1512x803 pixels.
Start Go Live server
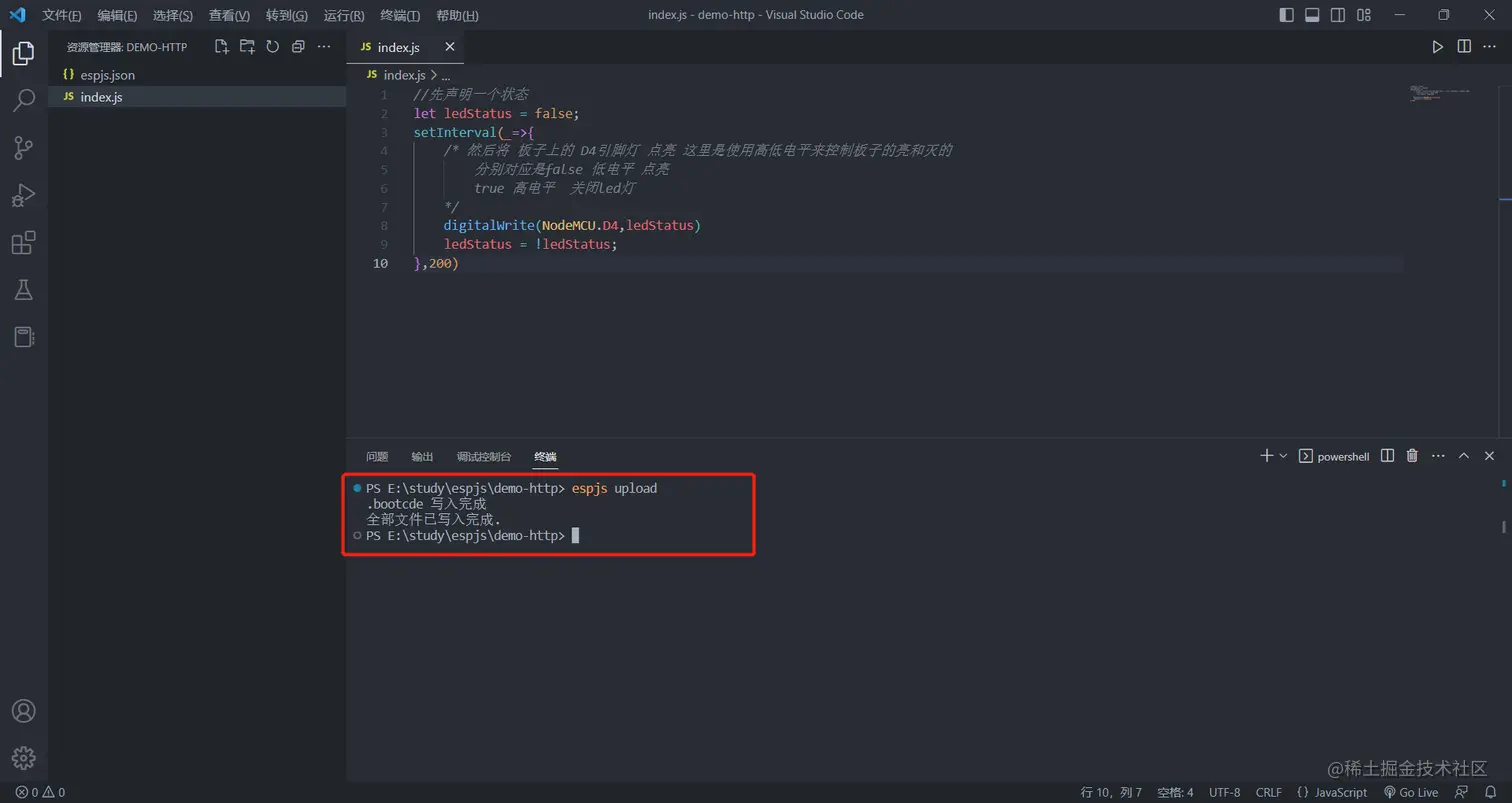point(1410,792)
